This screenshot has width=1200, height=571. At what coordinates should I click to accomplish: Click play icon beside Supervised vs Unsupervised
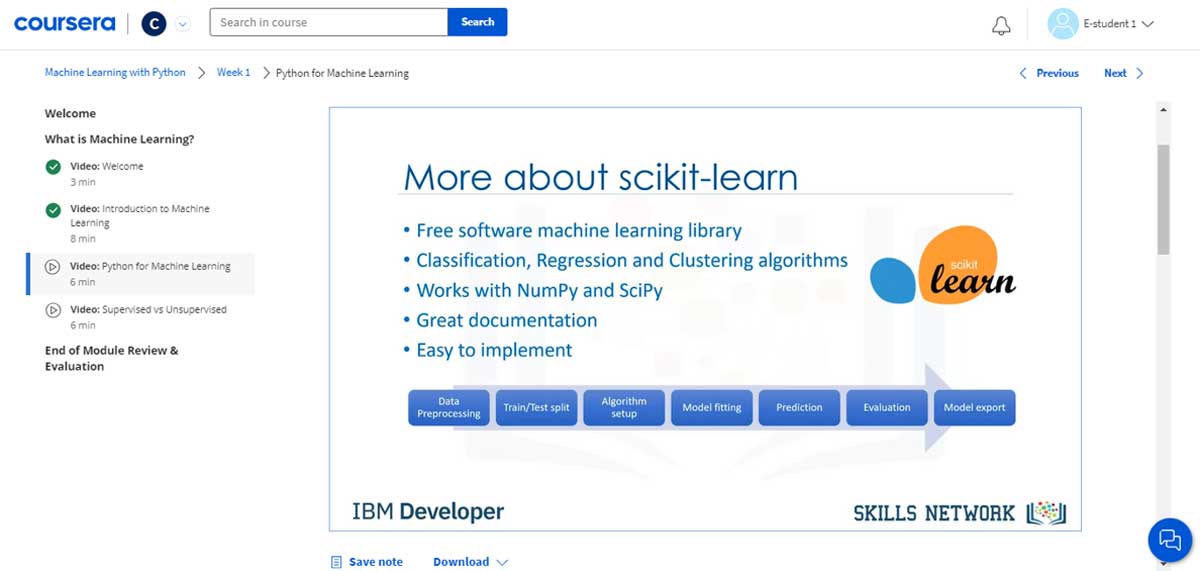(53, 310)
